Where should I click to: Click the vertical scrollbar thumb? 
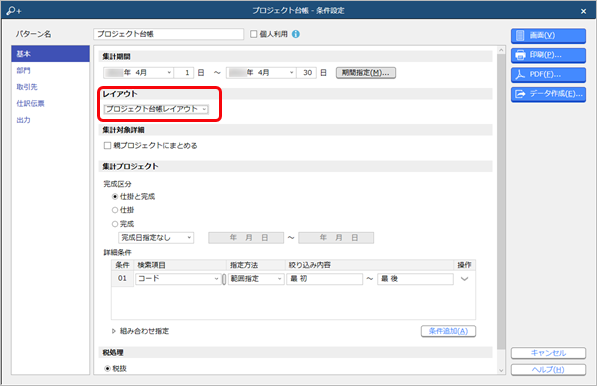tap(501, 202)
